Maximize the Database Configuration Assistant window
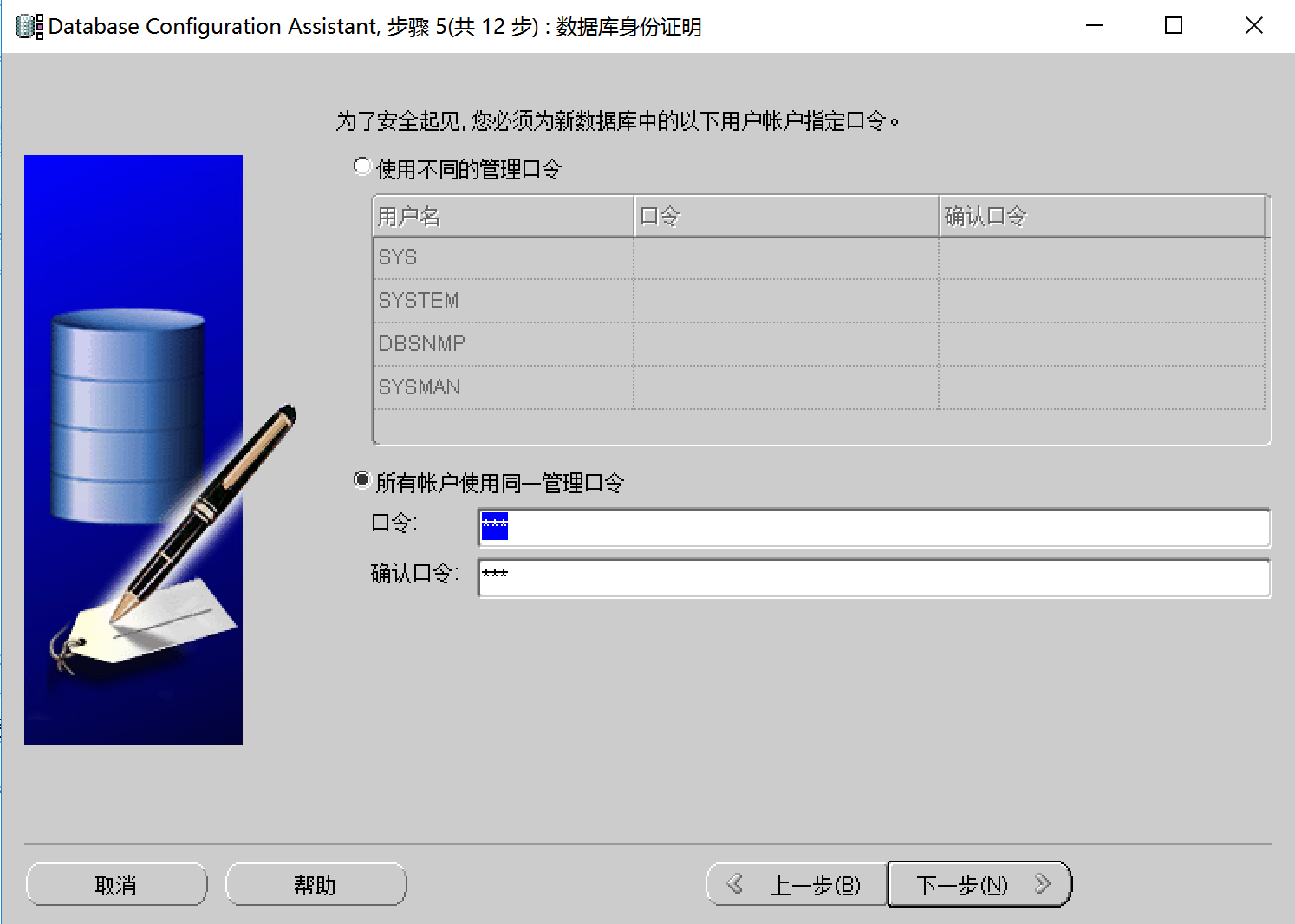This screenshot has height=924, width=1295. (1174, 26)
